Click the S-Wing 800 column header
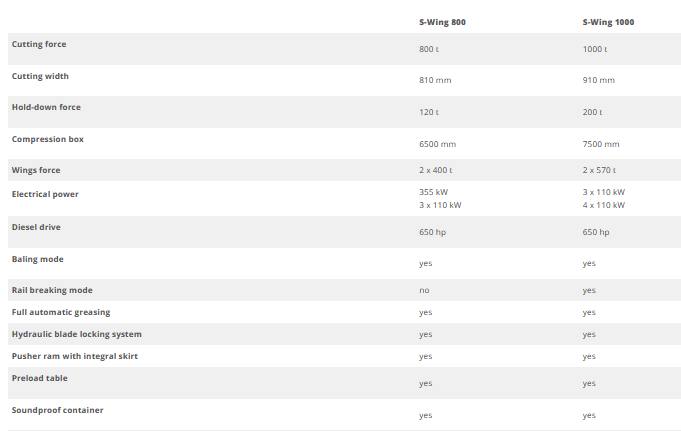 click(x=441, y=21)
